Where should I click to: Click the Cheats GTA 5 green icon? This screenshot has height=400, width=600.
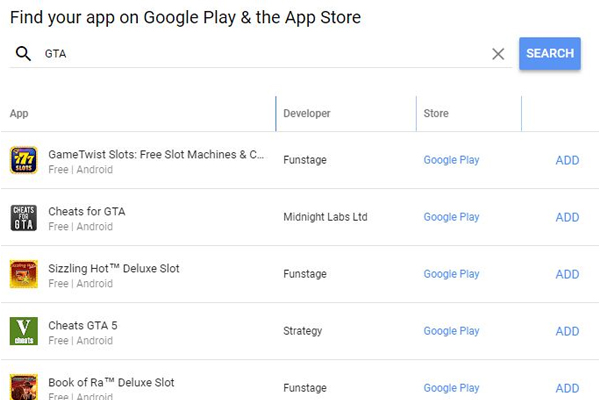click(24, 331)
